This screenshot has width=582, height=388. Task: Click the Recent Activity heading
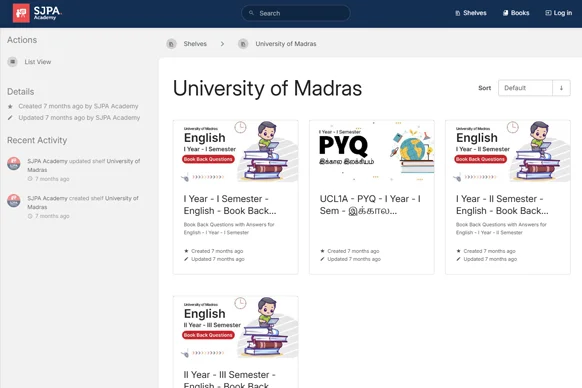click(37, 140)
